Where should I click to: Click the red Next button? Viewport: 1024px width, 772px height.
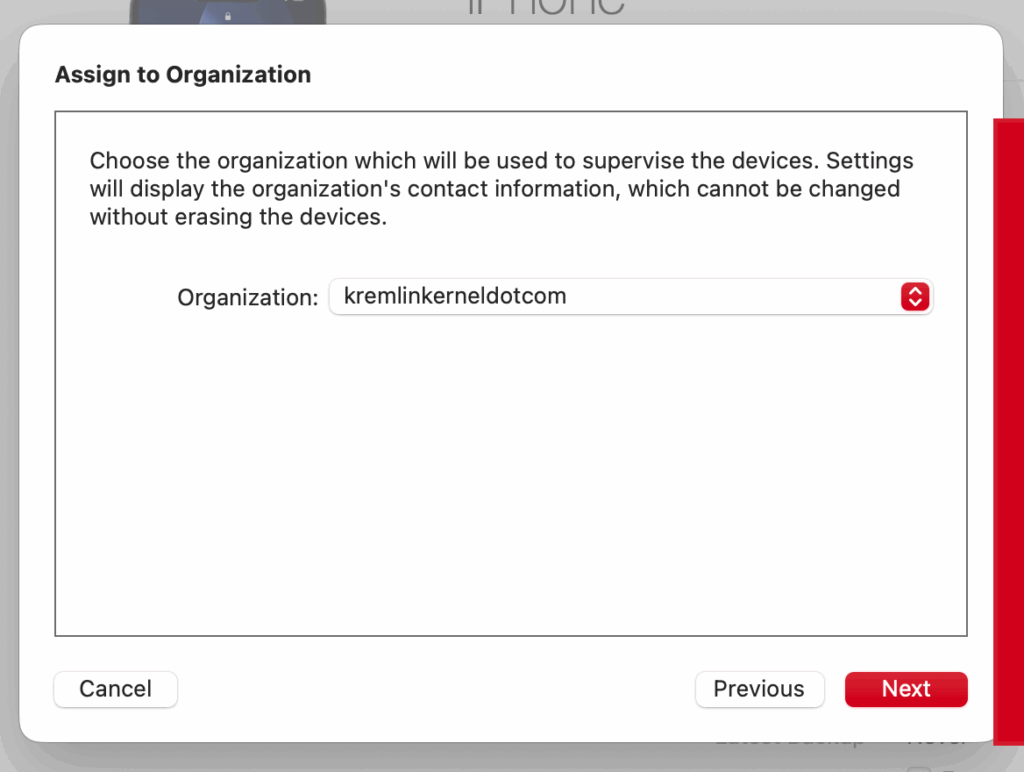coord(906,689)
